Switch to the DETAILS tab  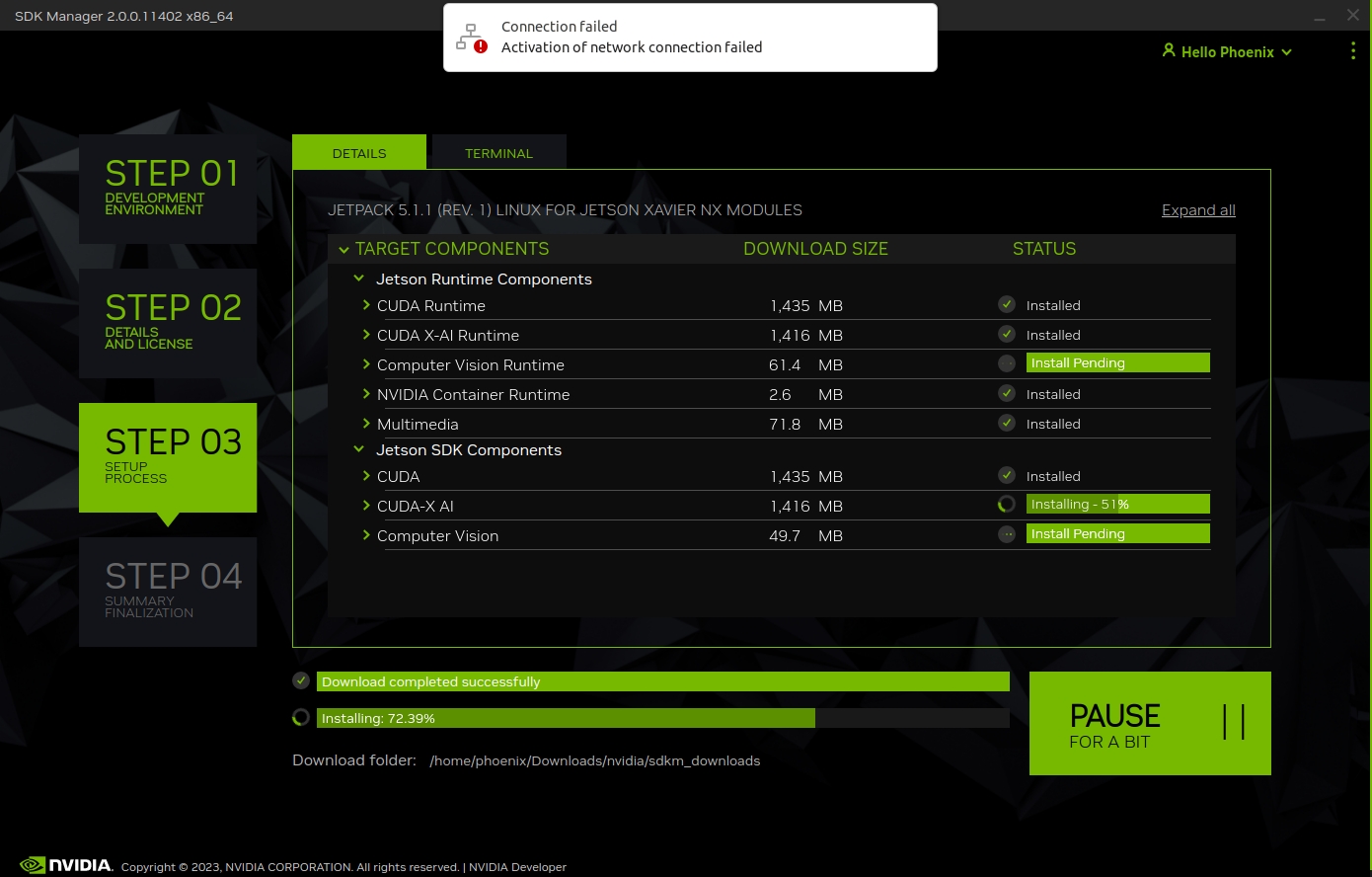[359, 152]
